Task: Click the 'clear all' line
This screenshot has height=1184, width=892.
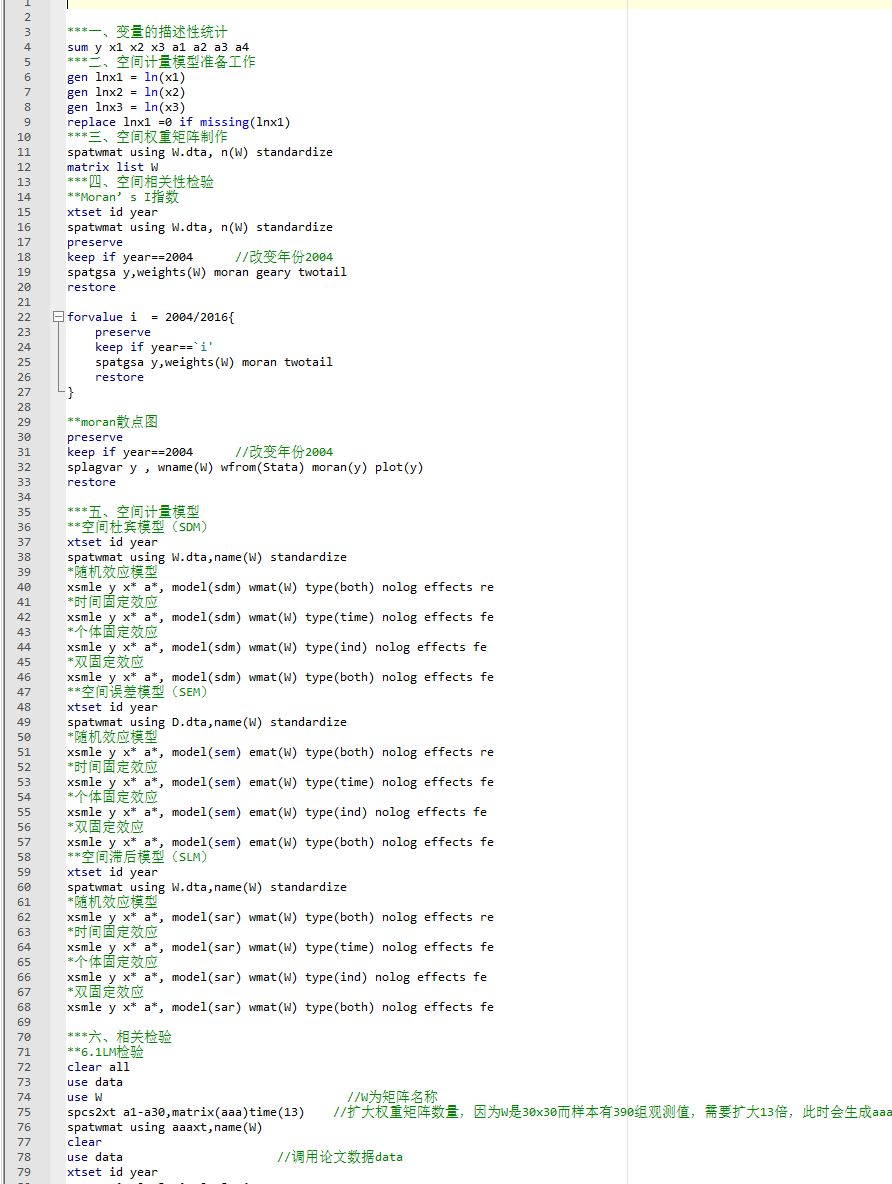Action: pos(98,1067)
